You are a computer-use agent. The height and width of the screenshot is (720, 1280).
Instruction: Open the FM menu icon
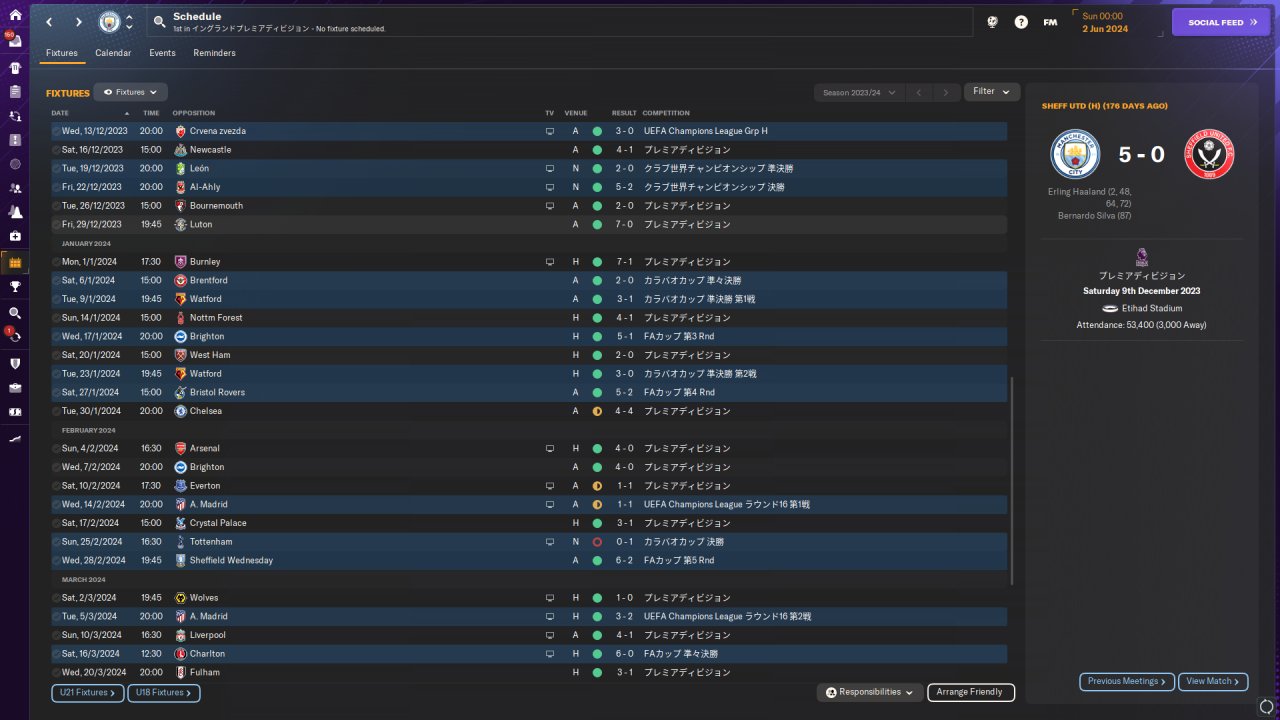click(1050, 22)
